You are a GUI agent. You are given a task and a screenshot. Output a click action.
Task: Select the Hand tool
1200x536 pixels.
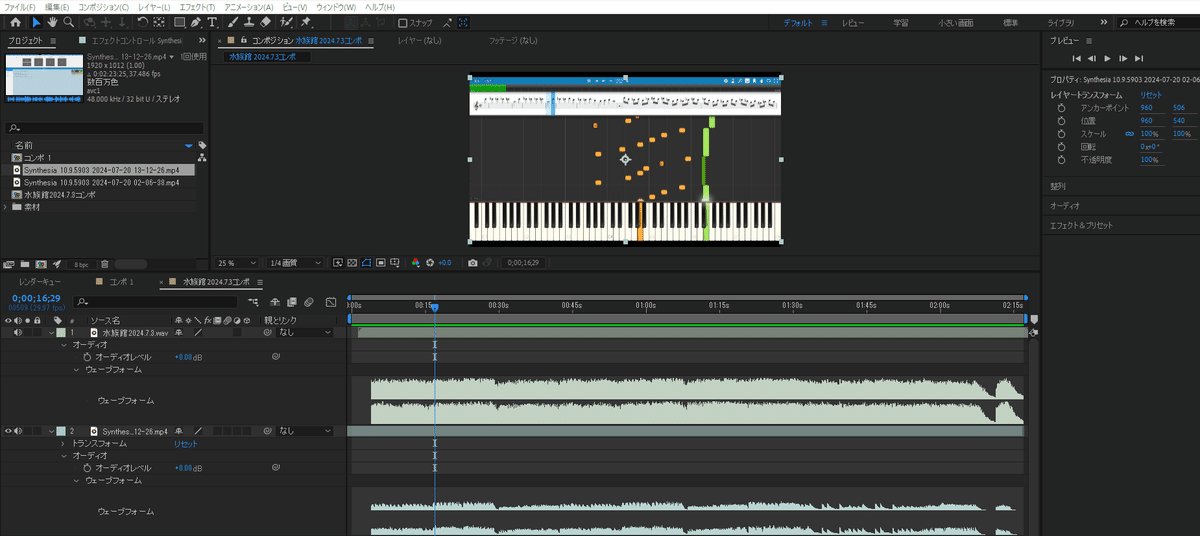pos(52,21)
